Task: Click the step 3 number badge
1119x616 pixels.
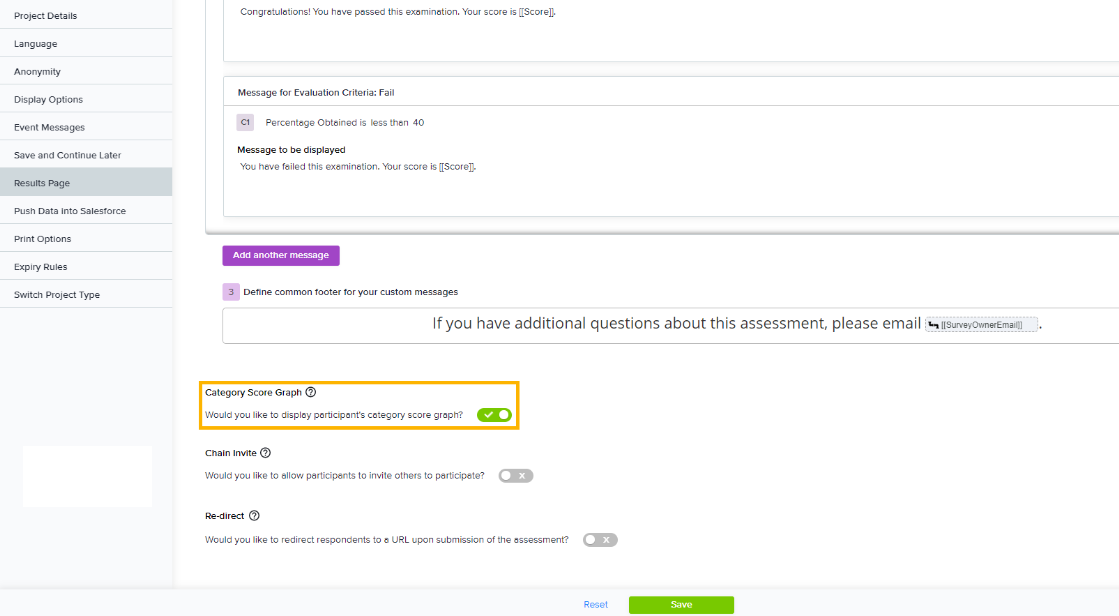Action: [231, 292]
